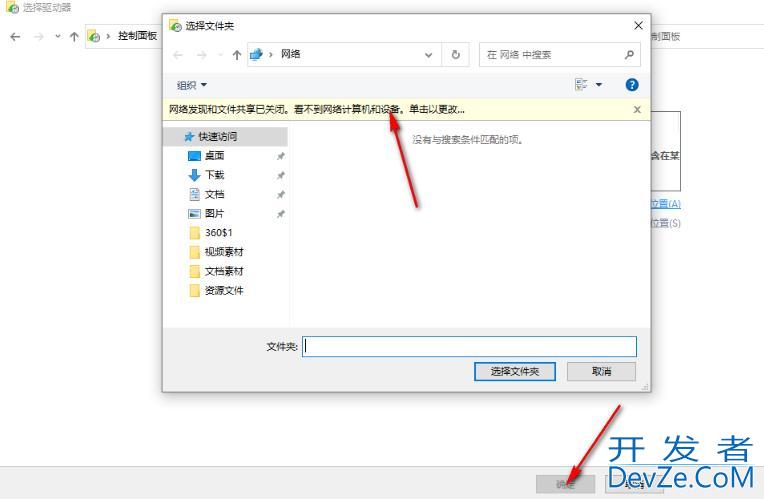The image size is (764, 499).
Task: Click pin icon beside 桌面
Action: point(281,156)
